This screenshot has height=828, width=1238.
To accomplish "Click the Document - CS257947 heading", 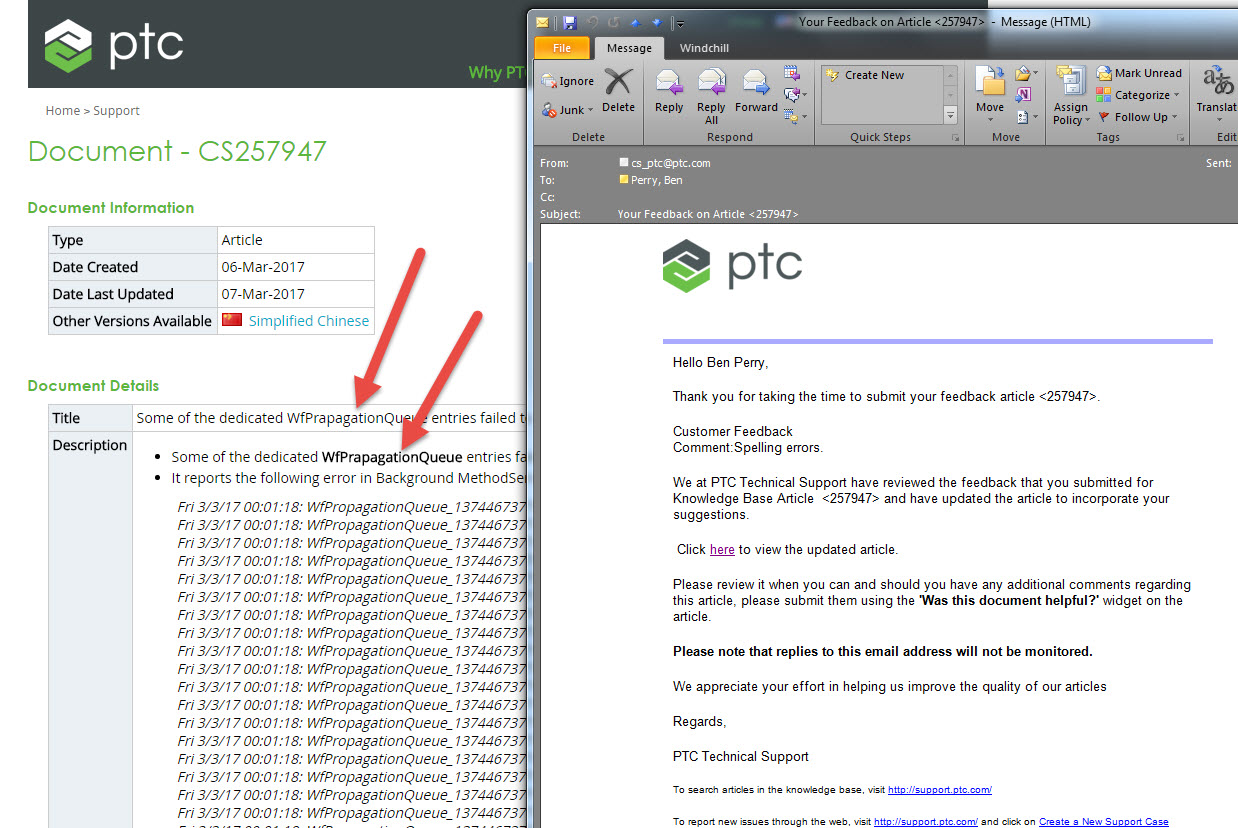I will tap(177, 151).
